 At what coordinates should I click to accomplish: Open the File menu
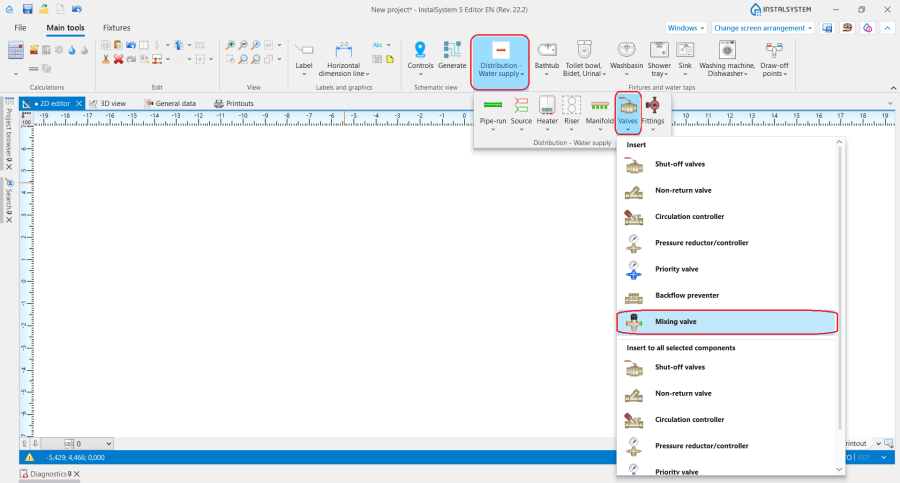[x=20, y=28]
